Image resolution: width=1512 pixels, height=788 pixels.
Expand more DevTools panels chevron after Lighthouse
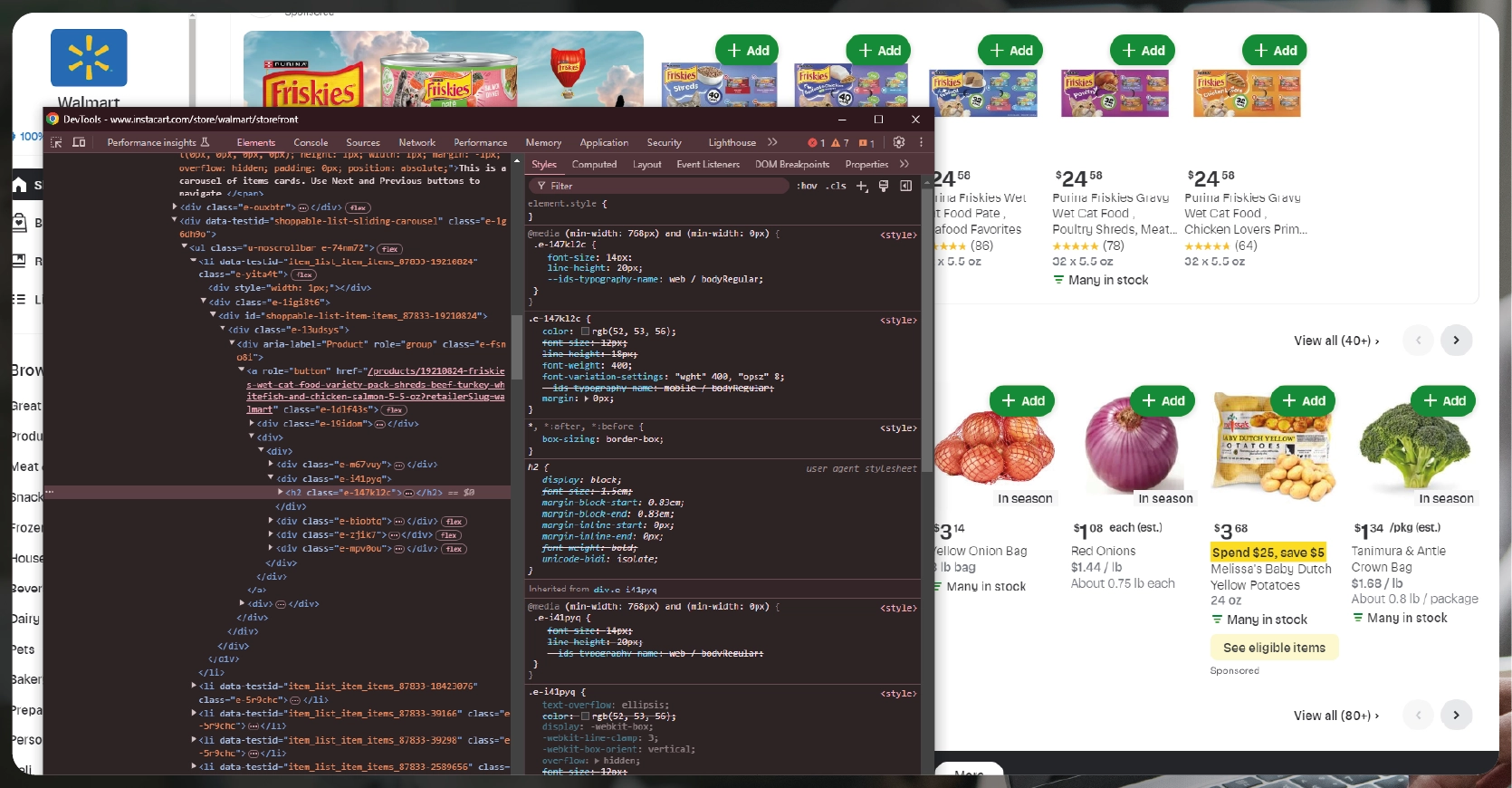[x=772, y=142]
